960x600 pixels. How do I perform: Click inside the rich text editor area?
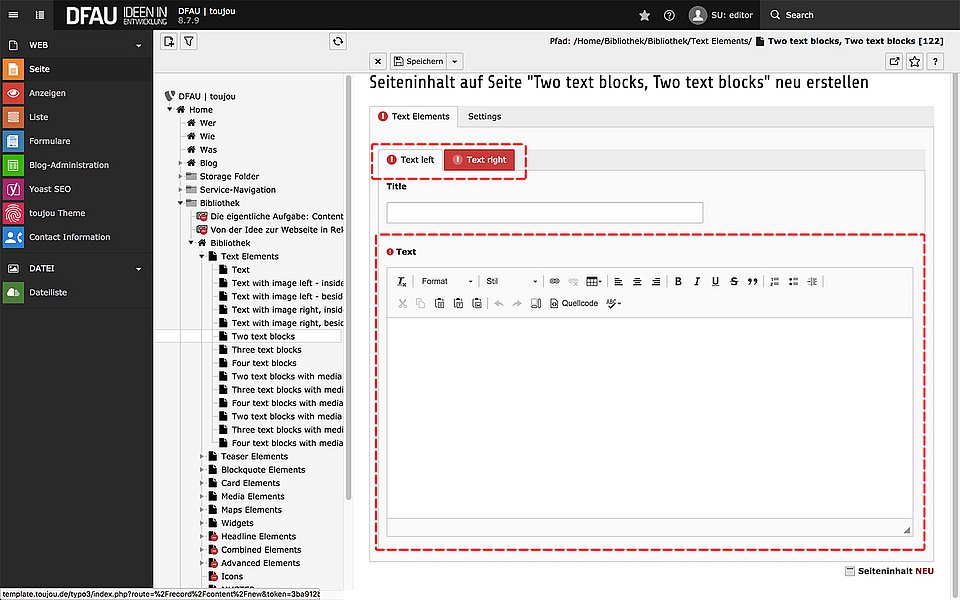click(650, 418)
